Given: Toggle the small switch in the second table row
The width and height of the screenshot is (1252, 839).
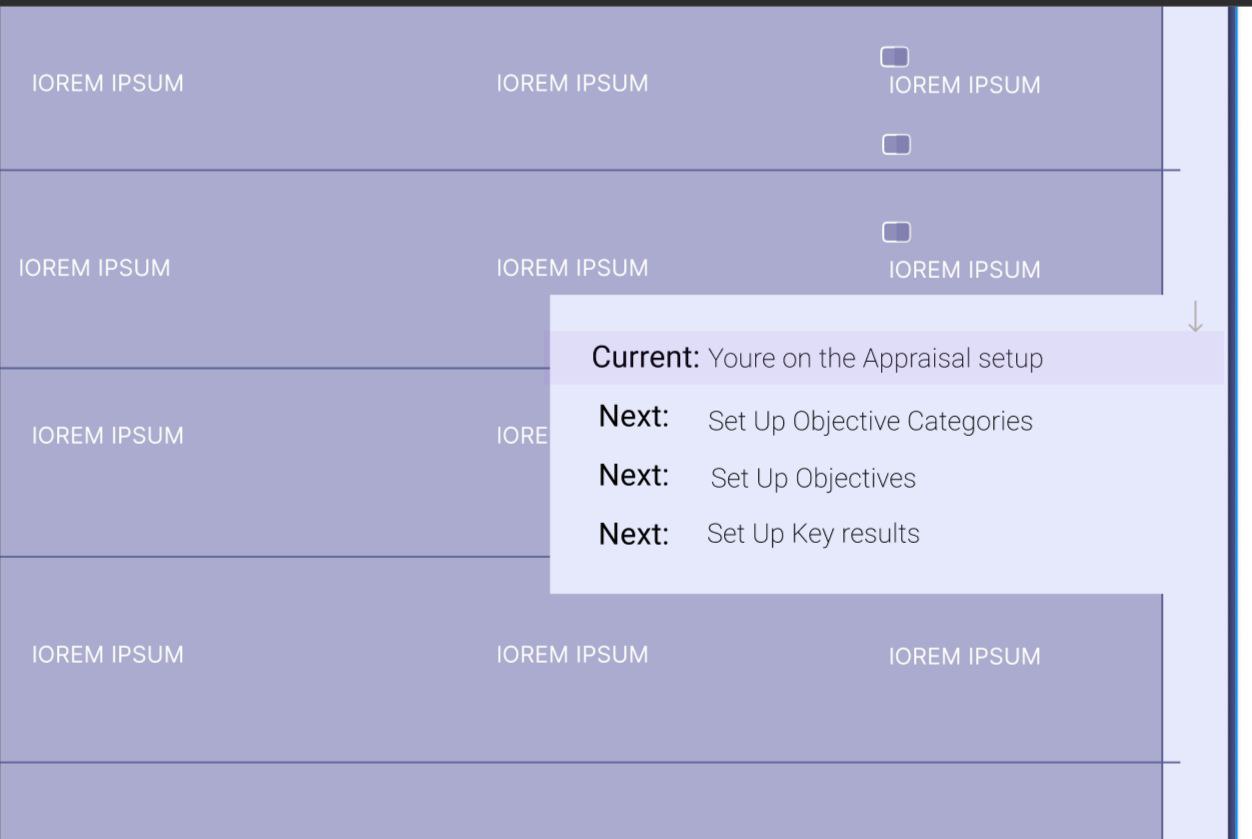Looking at the screenshot, I should [895, 231].
